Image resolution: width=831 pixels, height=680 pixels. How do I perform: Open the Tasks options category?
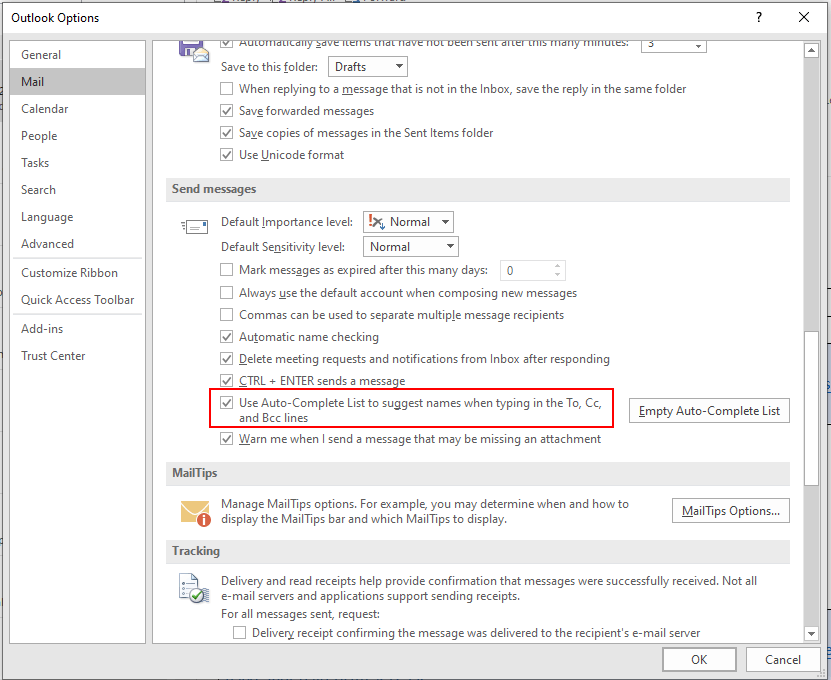(77, 163)
